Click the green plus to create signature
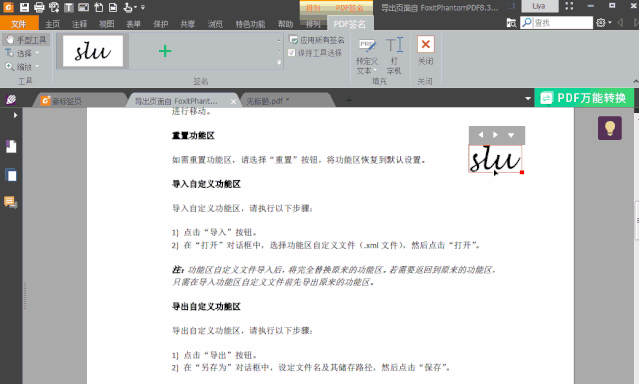This screenshot has height=384, width=639. 165,51
